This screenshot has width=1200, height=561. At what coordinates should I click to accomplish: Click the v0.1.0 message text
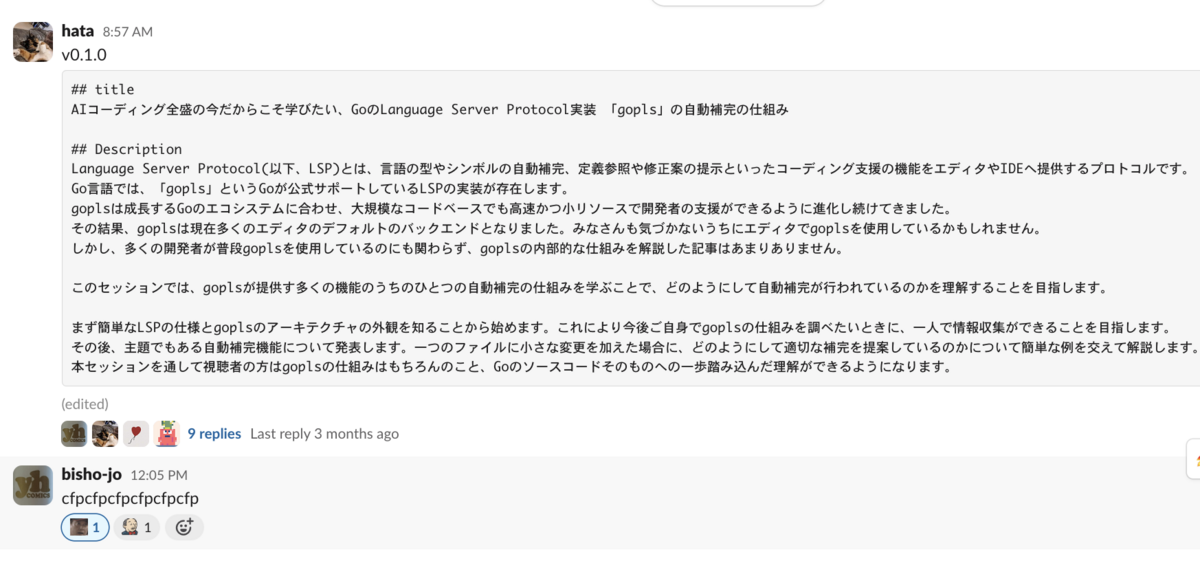click(84, 54)
